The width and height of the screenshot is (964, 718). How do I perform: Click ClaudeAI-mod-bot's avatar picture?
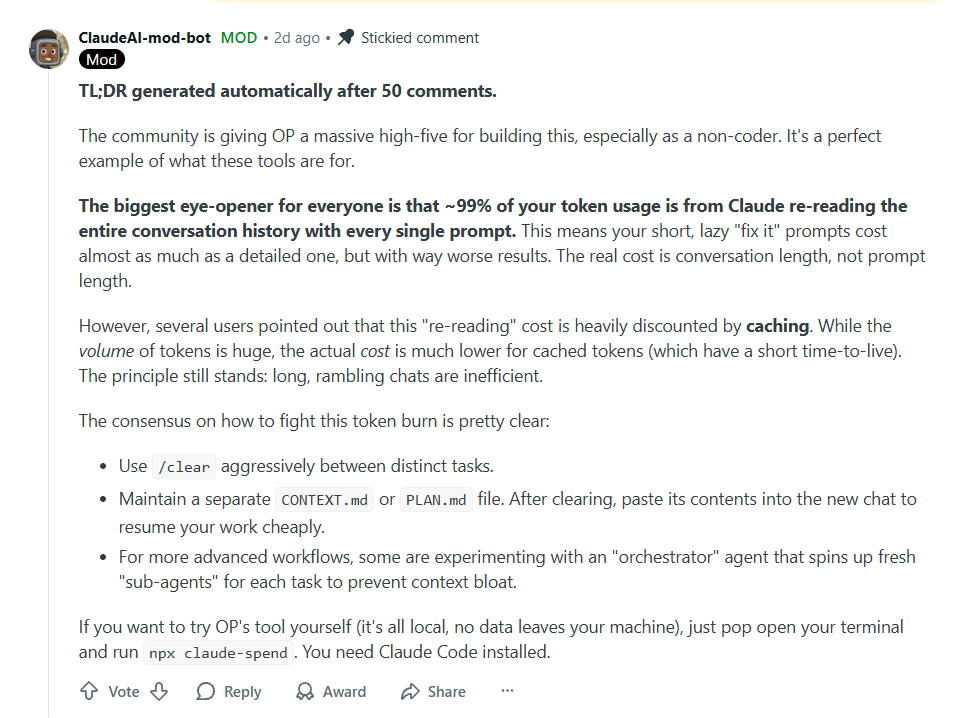[47, 47]
